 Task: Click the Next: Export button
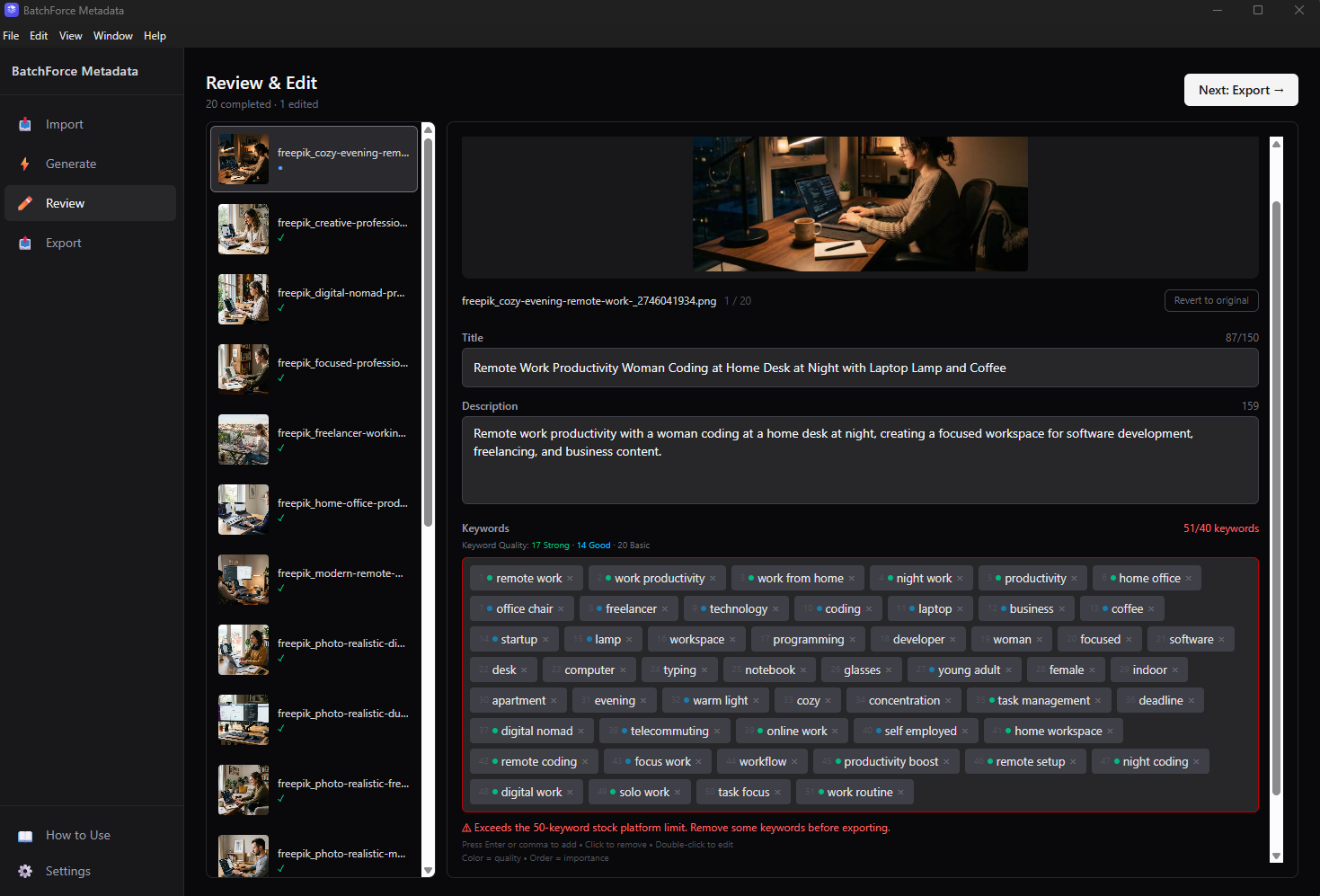[x=1240, y=90]
